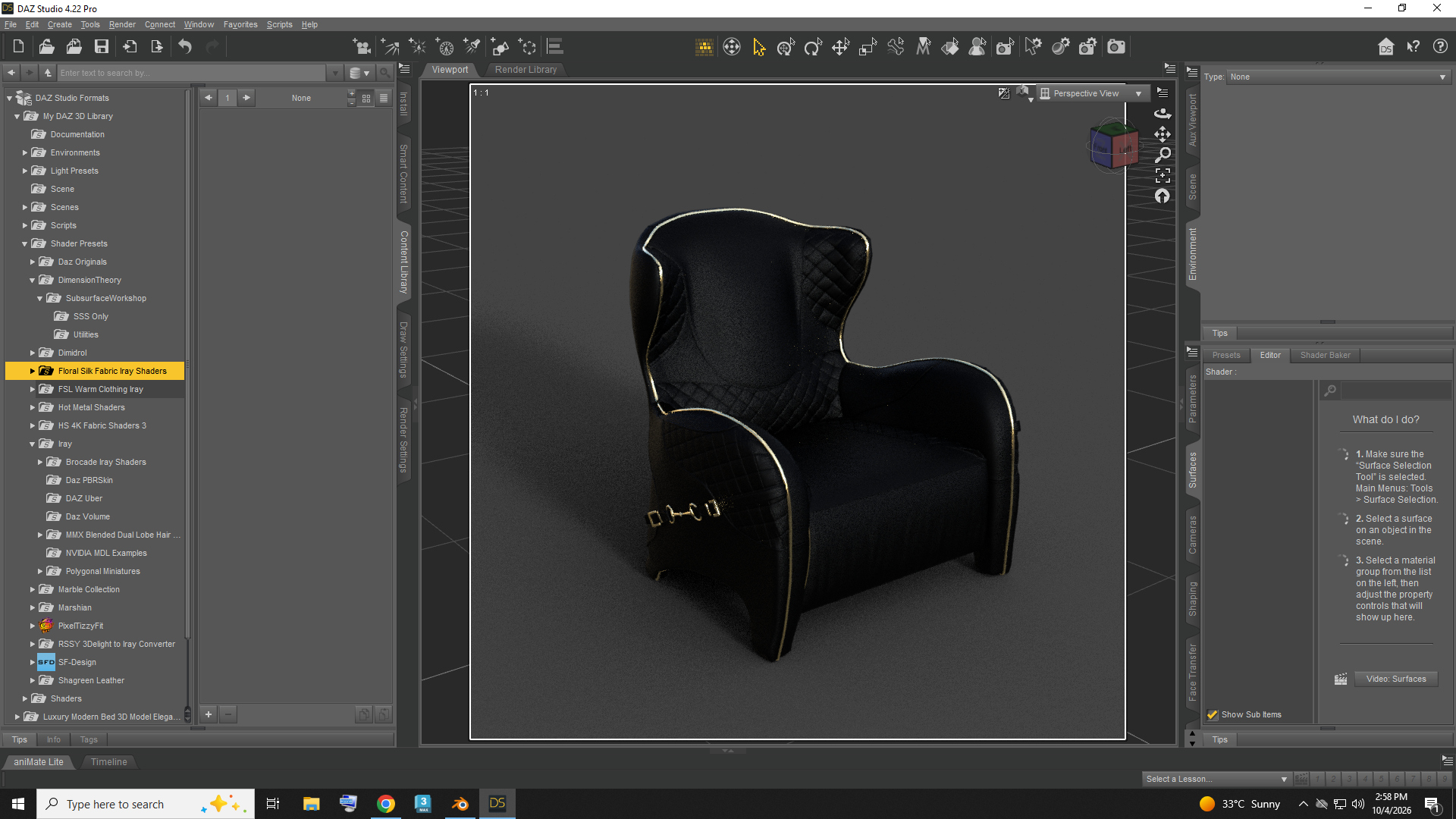Screen dimensions: 1456x819
Task: Collapse the Shader Presets folder
Action: 25,244
